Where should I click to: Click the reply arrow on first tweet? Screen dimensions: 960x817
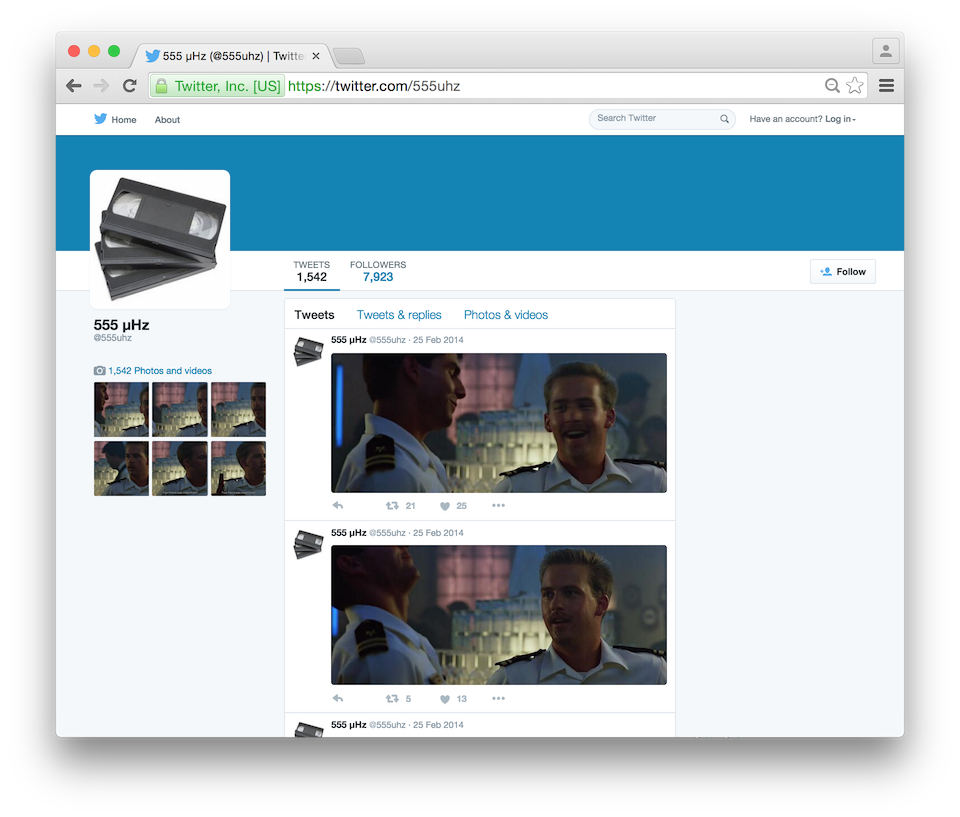338,506
